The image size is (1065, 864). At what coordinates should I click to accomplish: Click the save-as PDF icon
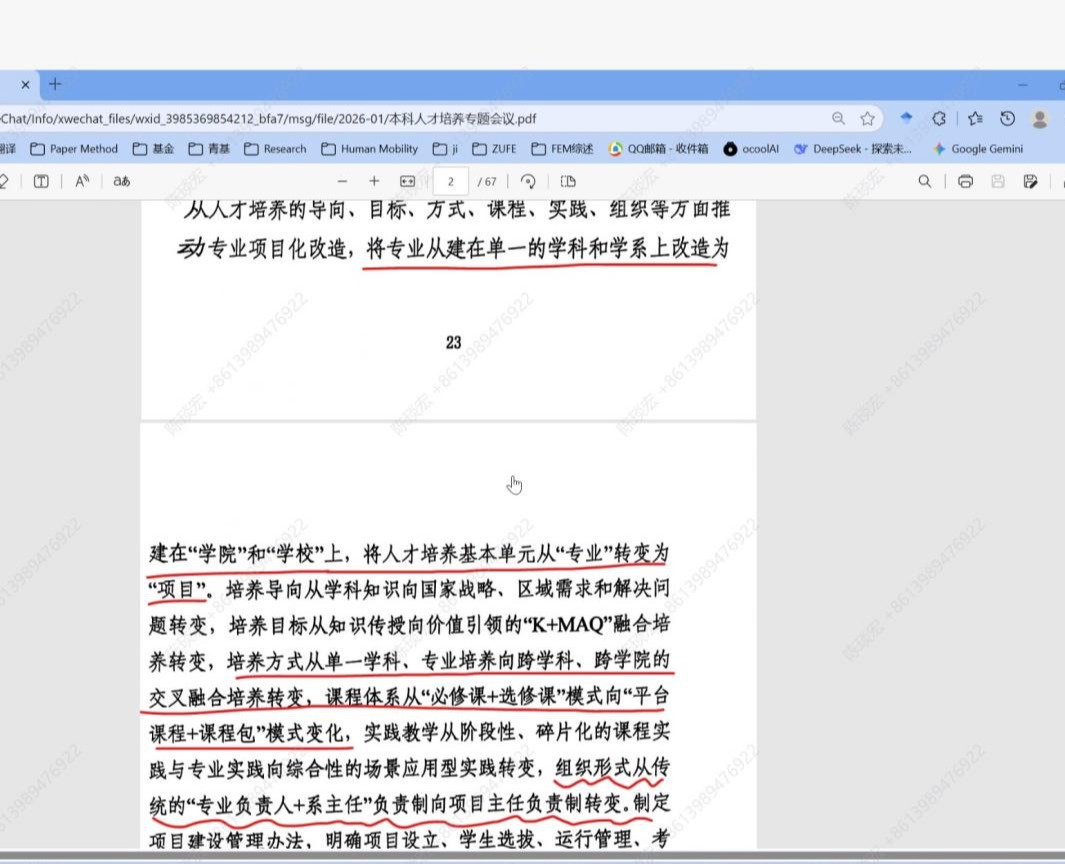(1030, 181)
